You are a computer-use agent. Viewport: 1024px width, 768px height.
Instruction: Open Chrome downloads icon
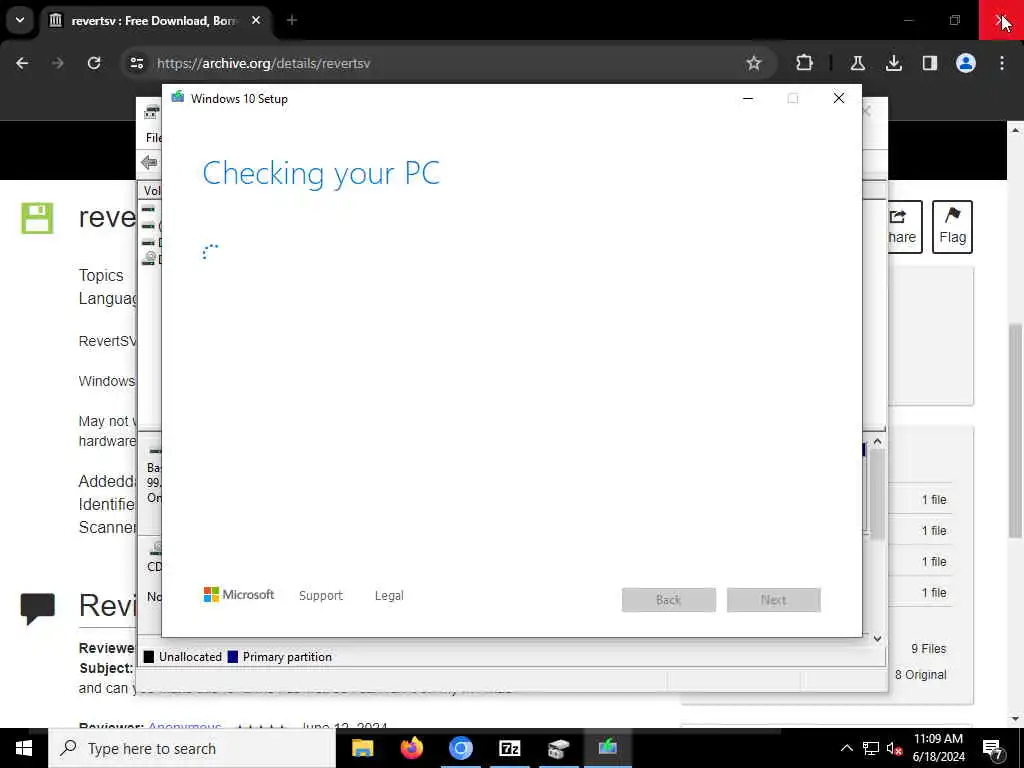[x=893, y=63]
